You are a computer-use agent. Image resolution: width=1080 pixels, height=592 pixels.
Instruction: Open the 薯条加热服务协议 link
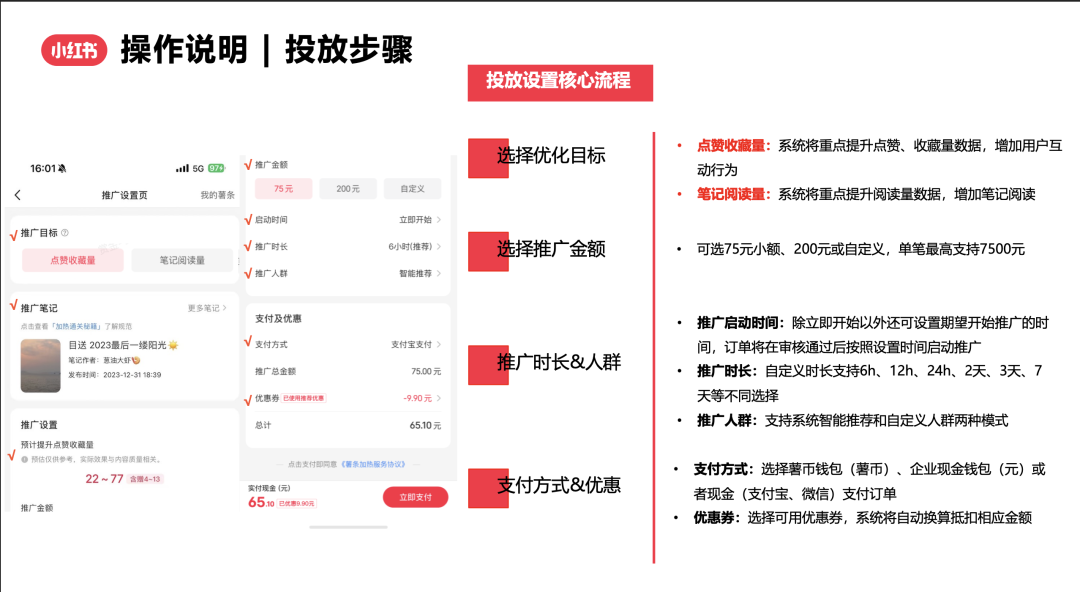click(374, 465)
